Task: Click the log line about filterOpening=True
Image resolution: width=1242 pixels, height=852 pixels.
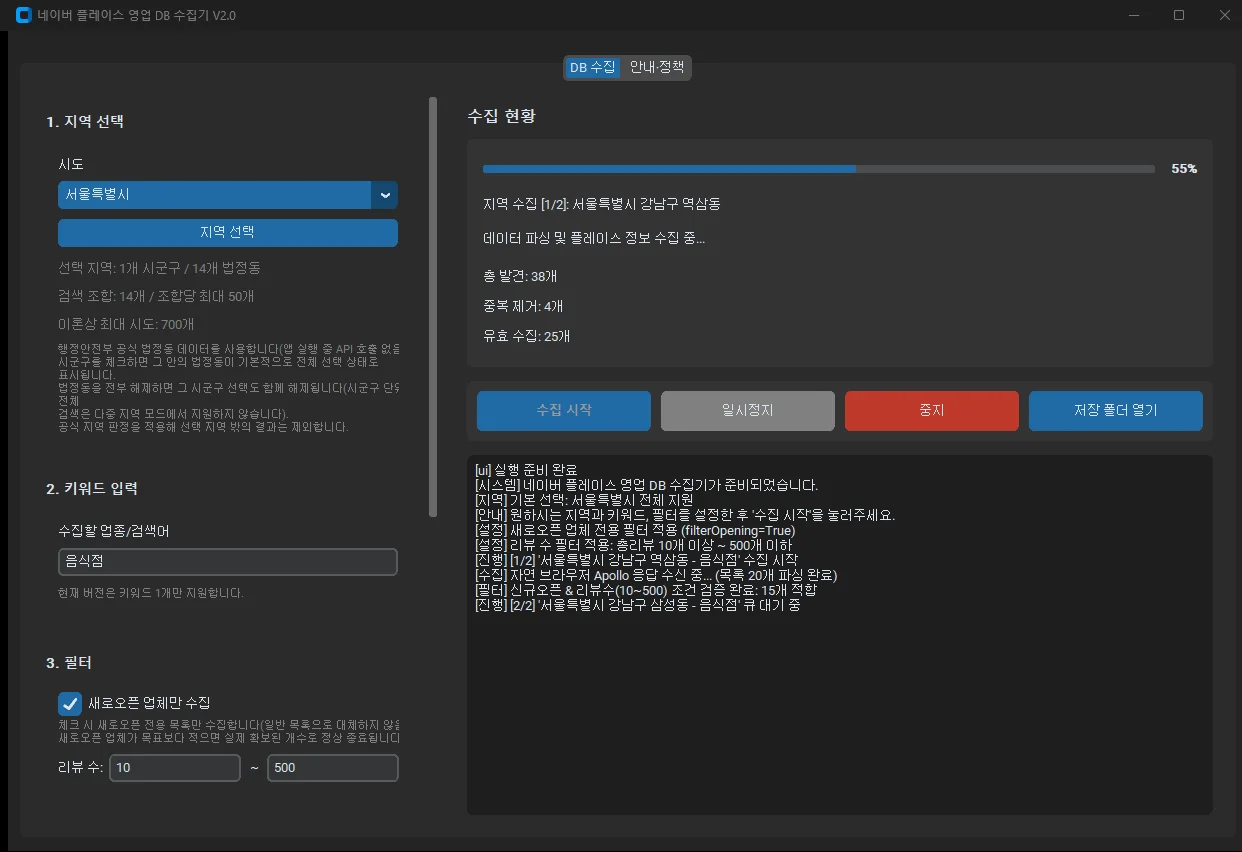Action: (x=635, y=531)
